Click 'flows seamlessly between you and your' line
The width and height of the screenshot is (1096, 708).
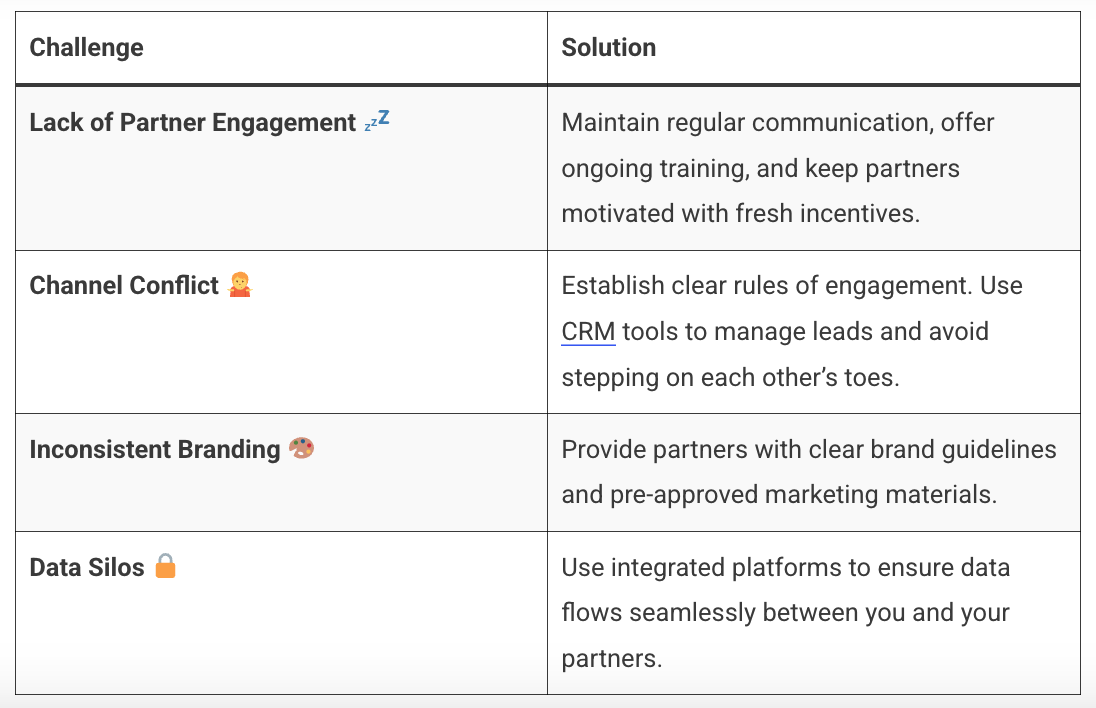click(x=786, y=612)
